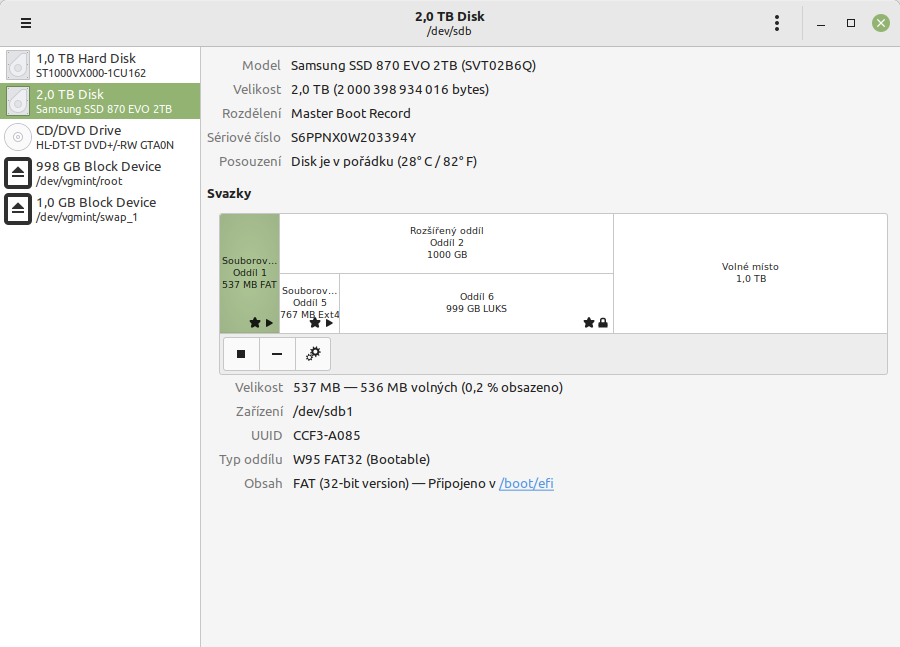Viewport: 900px width, 647px height.
Task: Select Oddíl 6 LUKS encrypted partition
Action: (x=476, y=302)
